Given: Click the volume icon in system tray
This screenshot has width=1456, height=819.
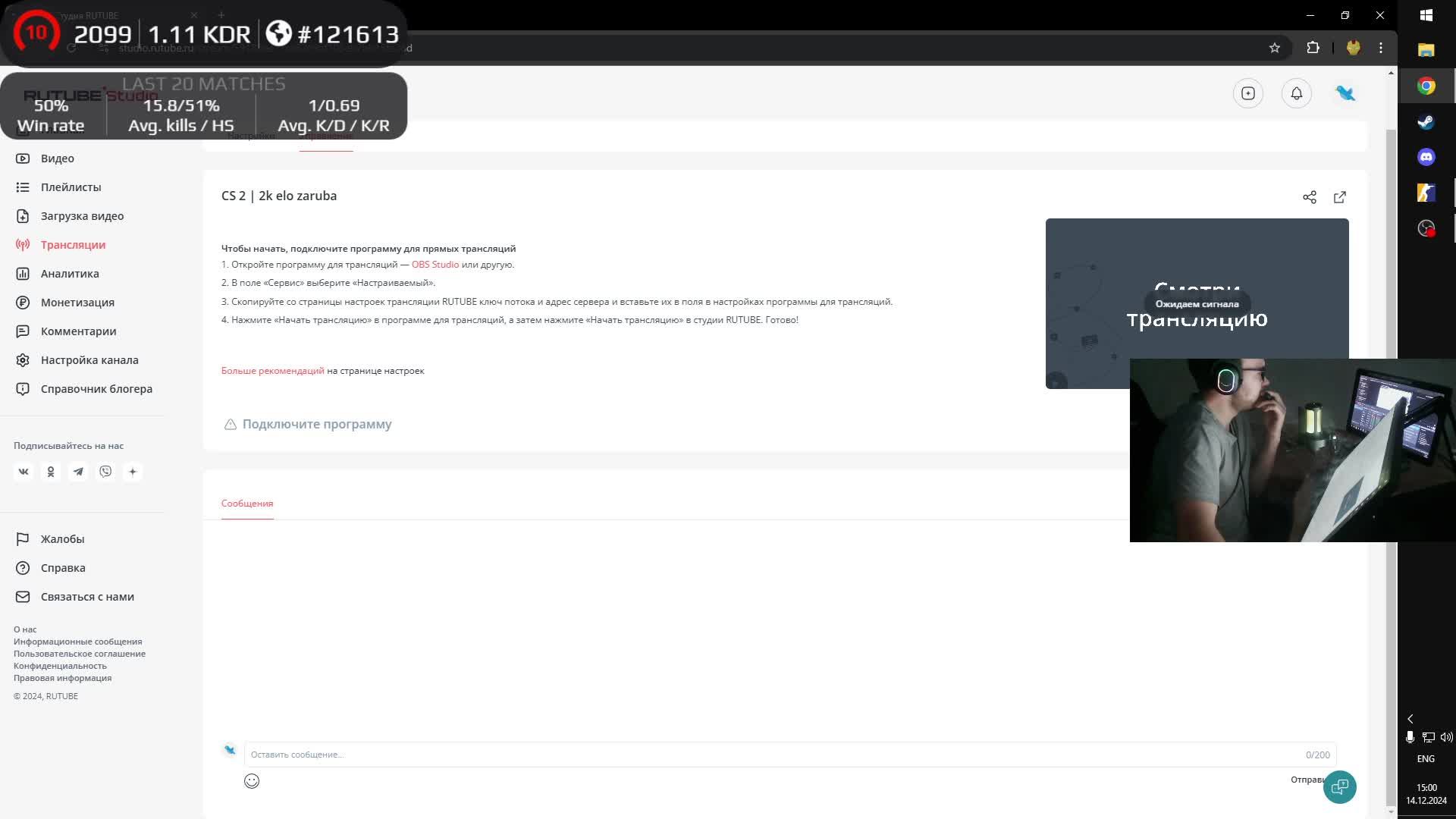Looking at the screenshot, I should [x=1446, y=737].
